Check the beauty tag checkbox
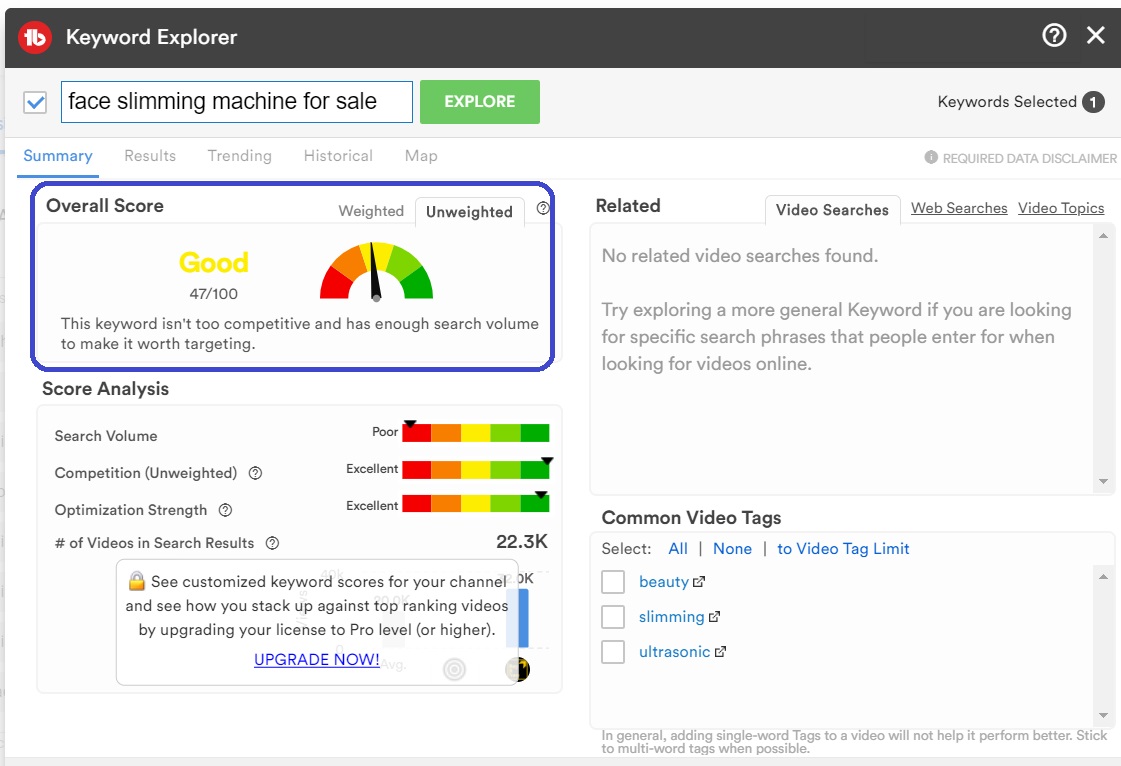 pyautogui.click(x=613, y=581)
